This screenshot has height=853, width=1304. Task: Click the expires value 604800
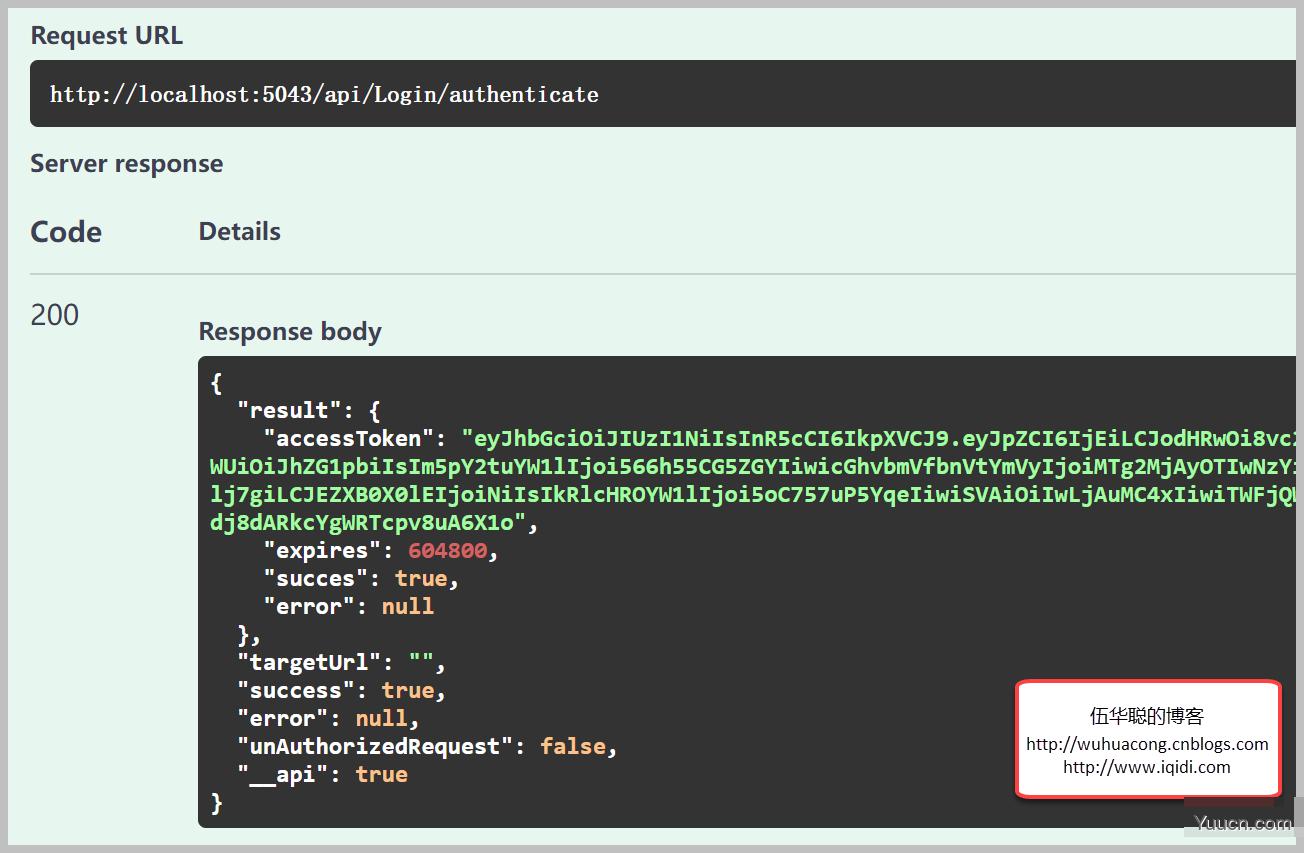[448, 550]
